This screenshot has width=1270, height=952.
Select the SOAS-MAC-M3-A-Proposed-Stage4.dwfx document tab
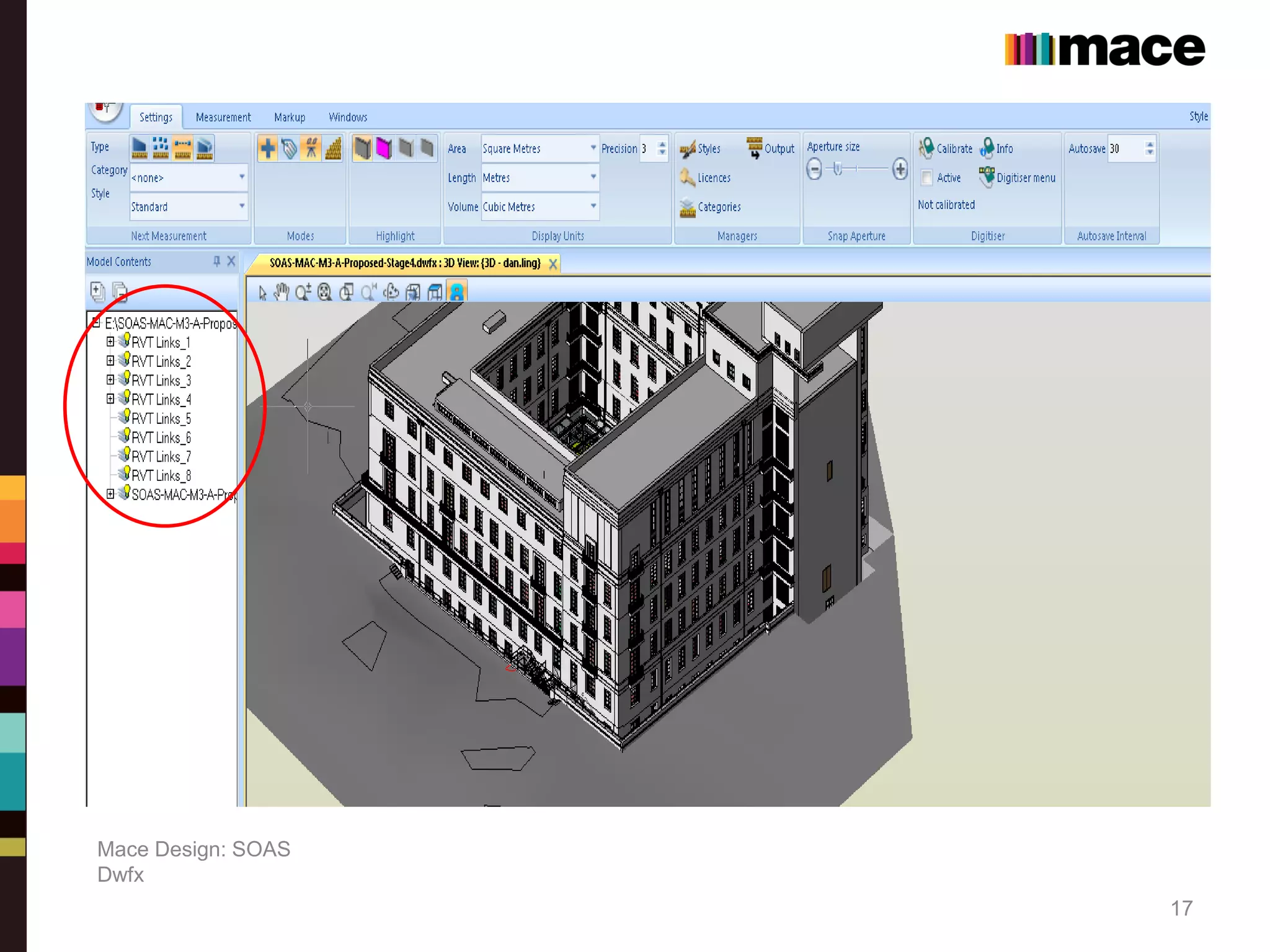tap(405, 263)
